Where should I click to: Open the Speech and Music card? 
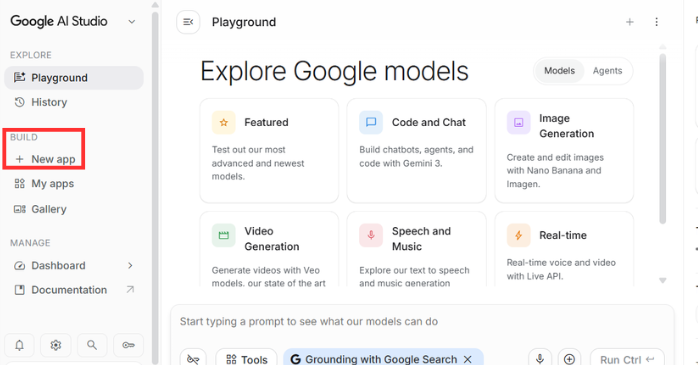point(416,249)
